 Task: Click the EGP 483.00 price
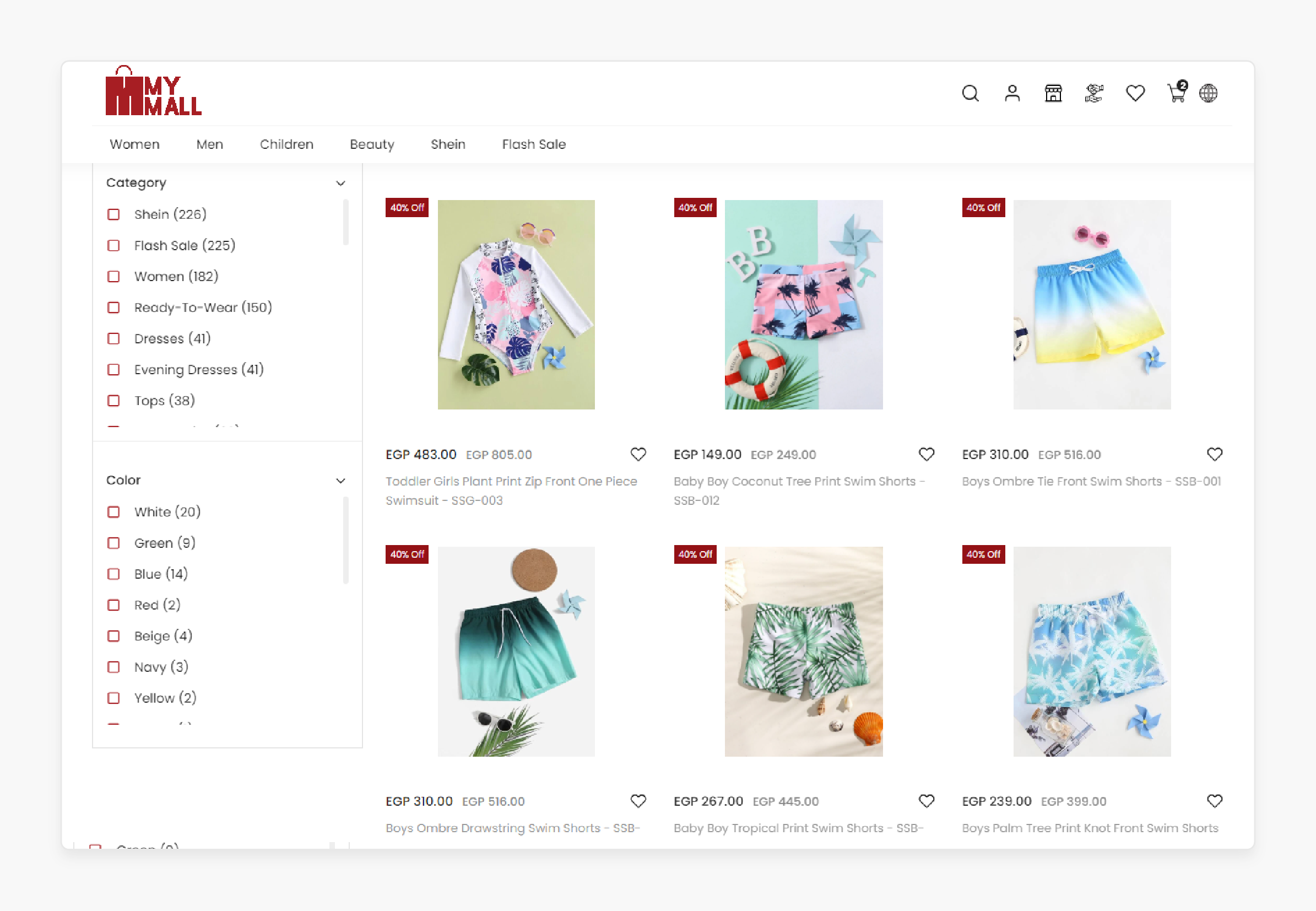coord(421,455)
